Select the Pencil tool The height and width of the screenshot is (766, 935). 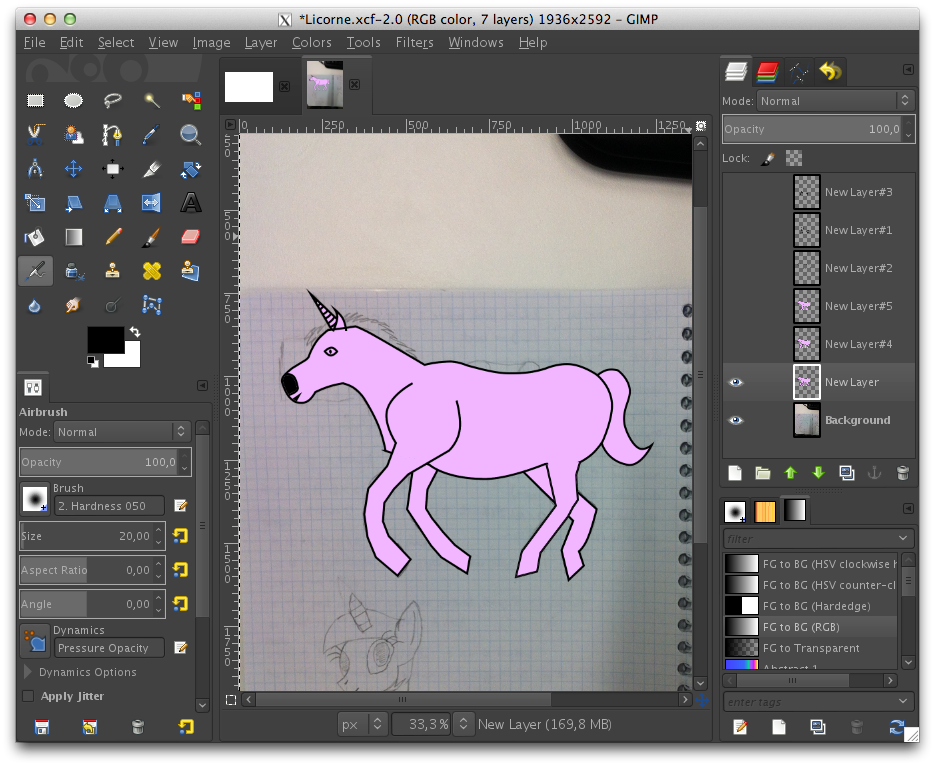(x=112, y=237)
